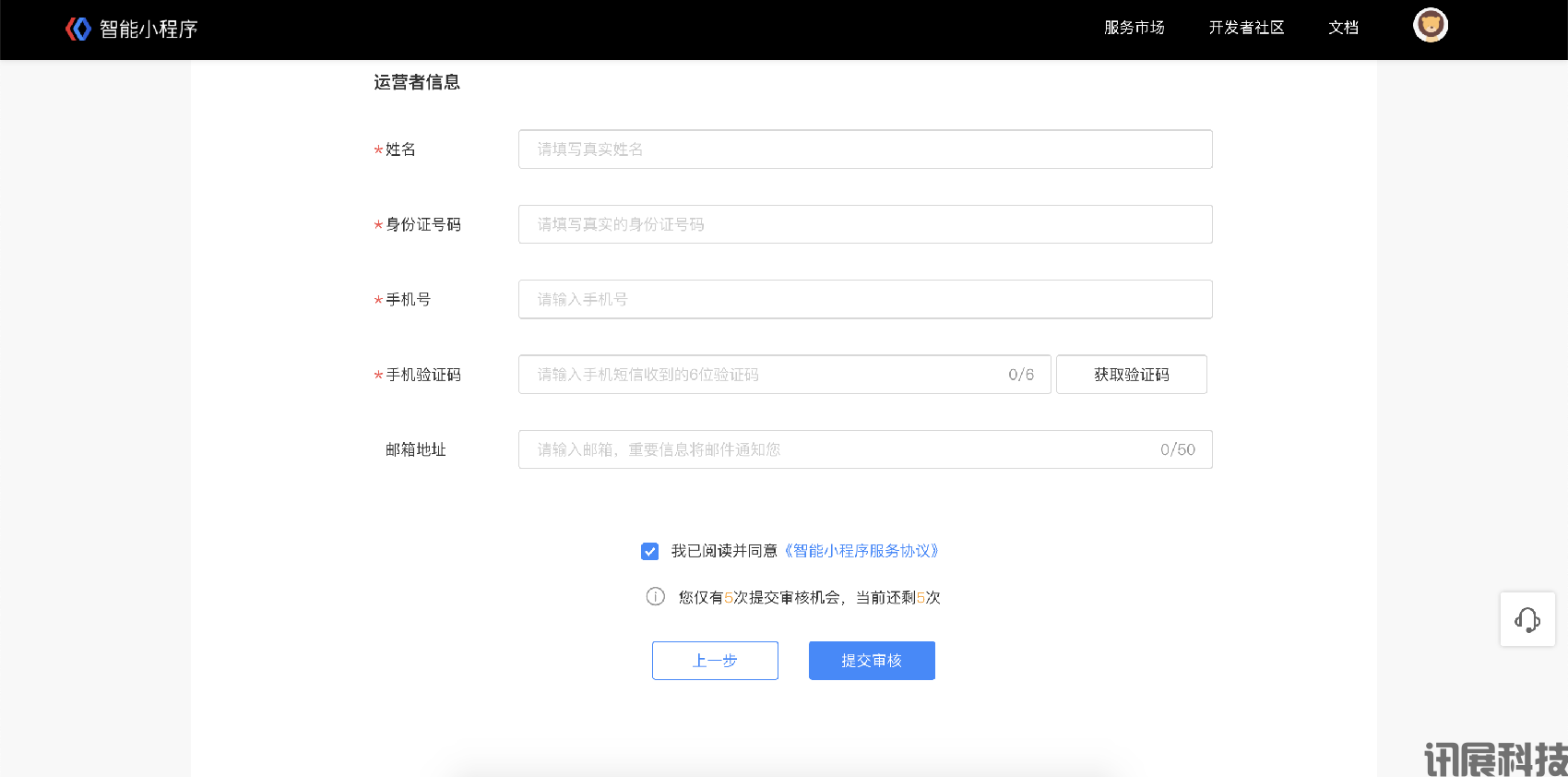The width and height of the screenshot is (1568, 777).
Task: Open the 《智能小程序服务协议》 link
Action: (861, 551)
